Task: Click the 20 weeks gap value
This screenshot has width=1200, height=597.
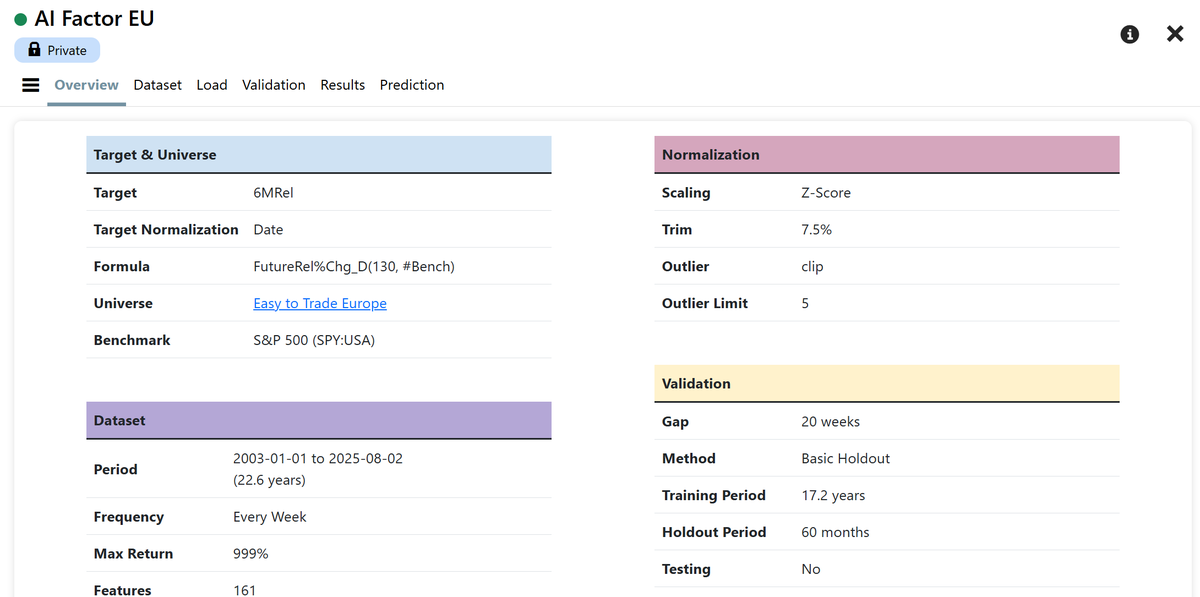Action: pyautogui.click(x=831, y=422)
